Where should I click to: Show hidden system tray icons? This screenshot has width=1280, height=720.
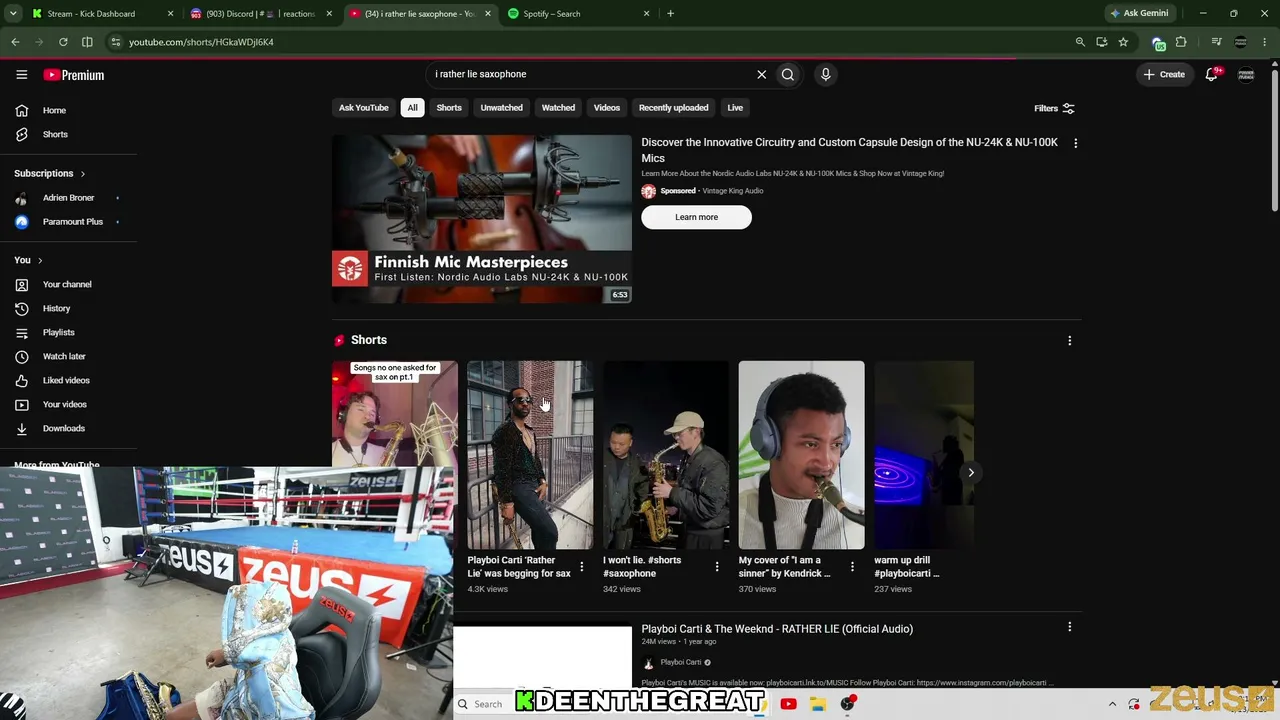point(1112,704)
